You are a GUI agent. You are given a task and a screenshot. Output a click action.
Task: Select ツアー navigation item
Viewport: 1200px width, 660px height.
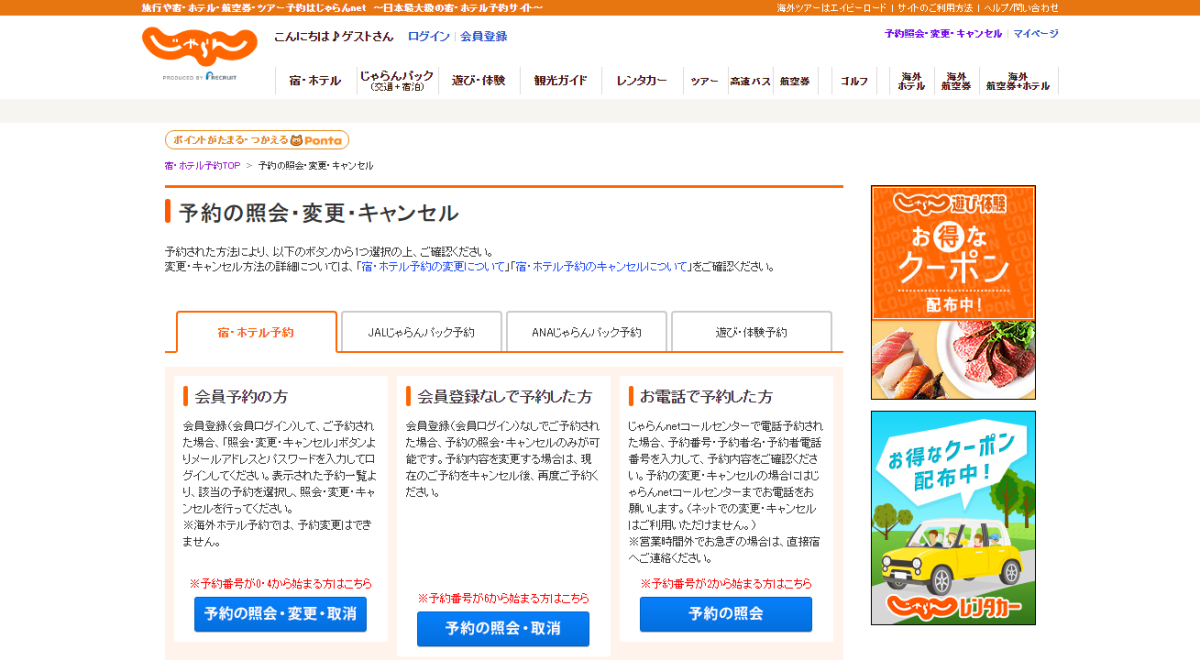(x=705, y=81)
